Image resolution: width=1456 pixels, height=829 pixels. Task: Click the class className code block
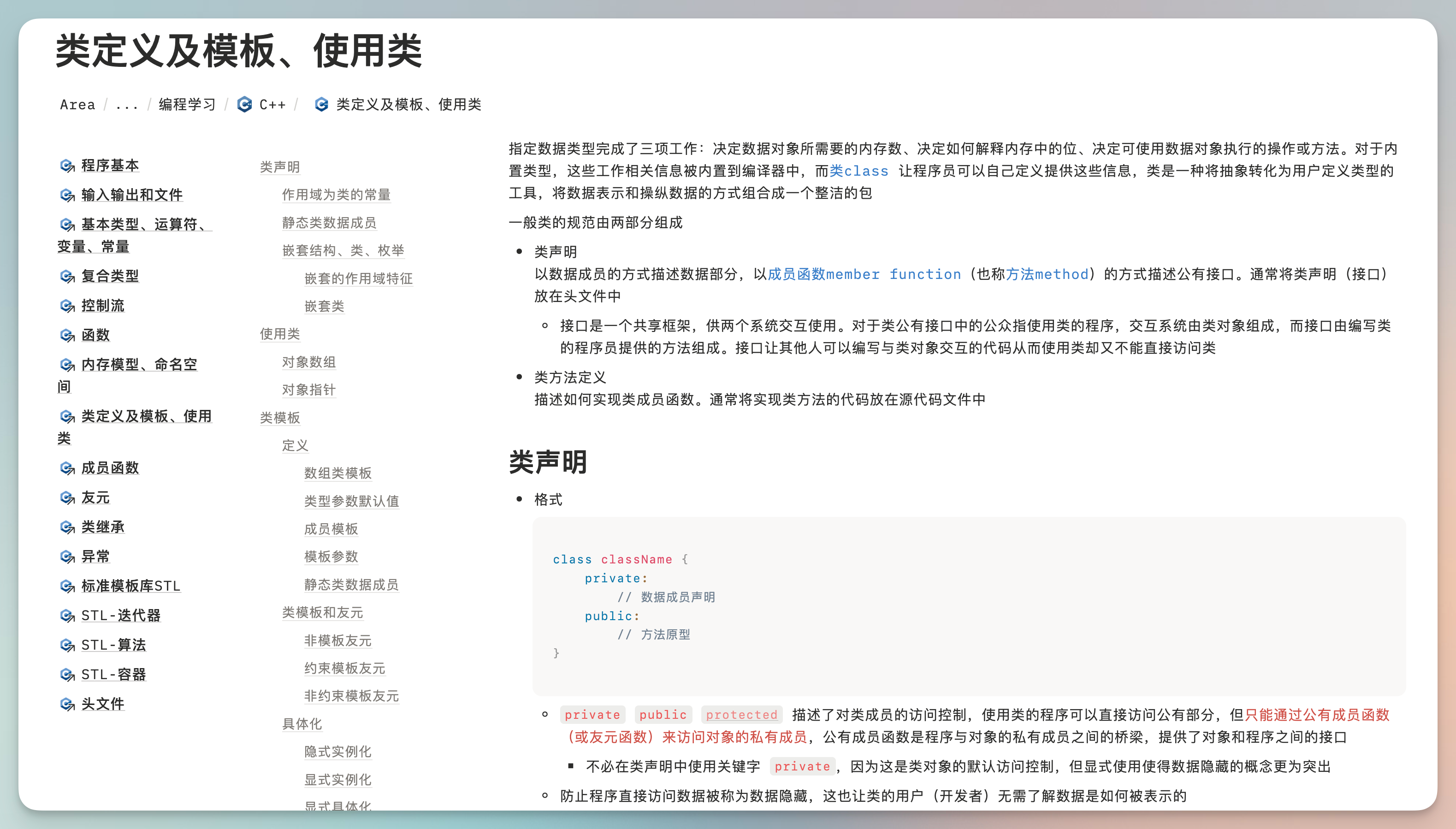point(968,606)
